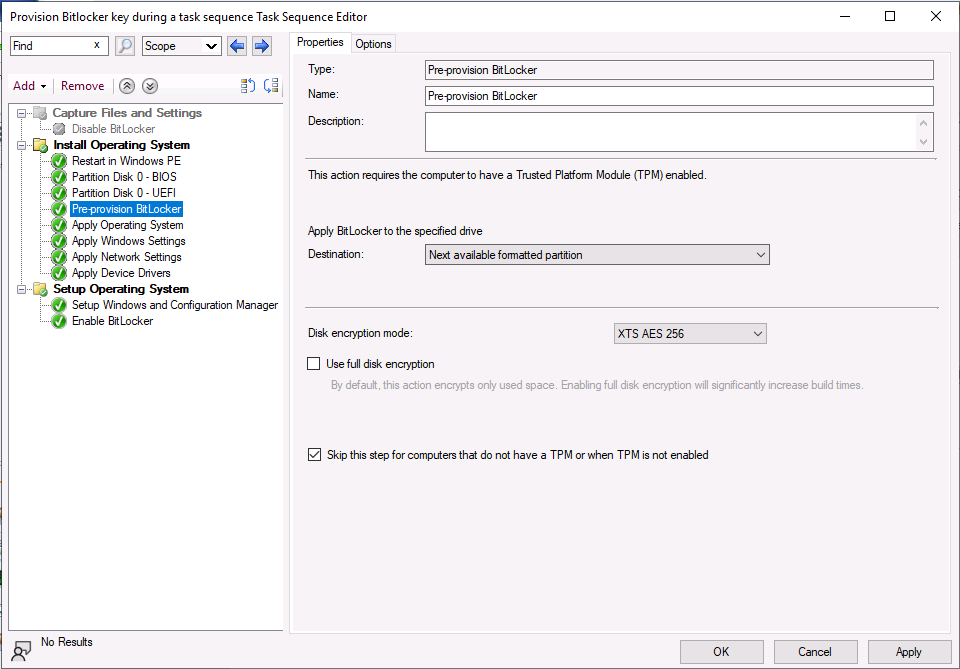Click the Install Operating System folder icon
The width and height of the screenshot is (960, 669).
pos(40,145)
